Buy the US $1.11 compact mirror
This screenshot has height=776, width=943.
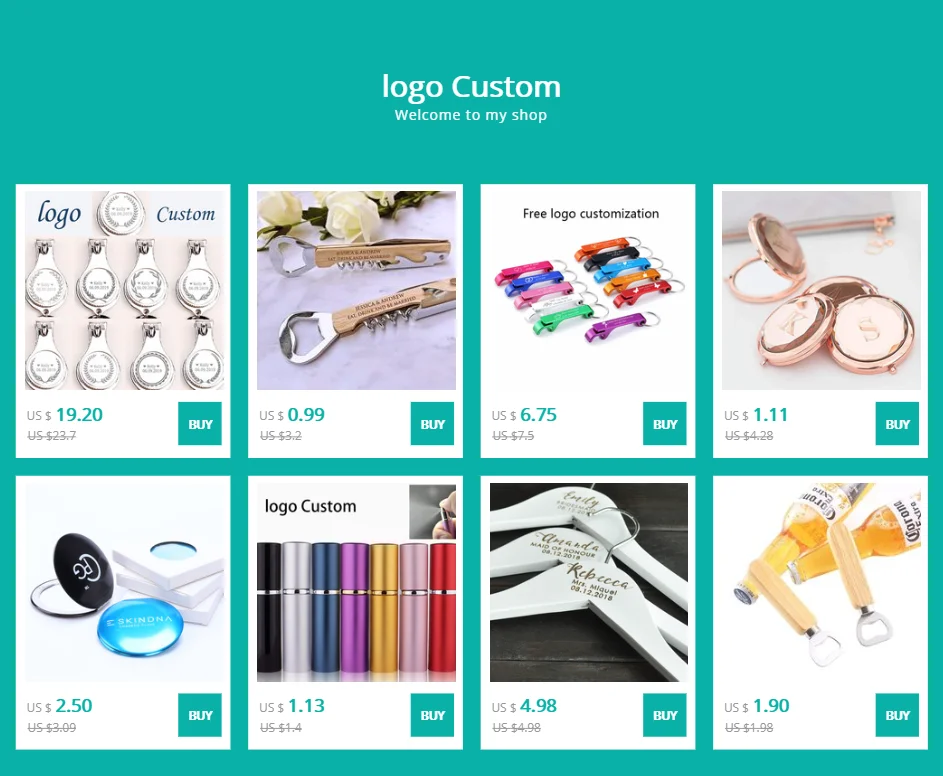pyautogui.click(x=897, y=423)
